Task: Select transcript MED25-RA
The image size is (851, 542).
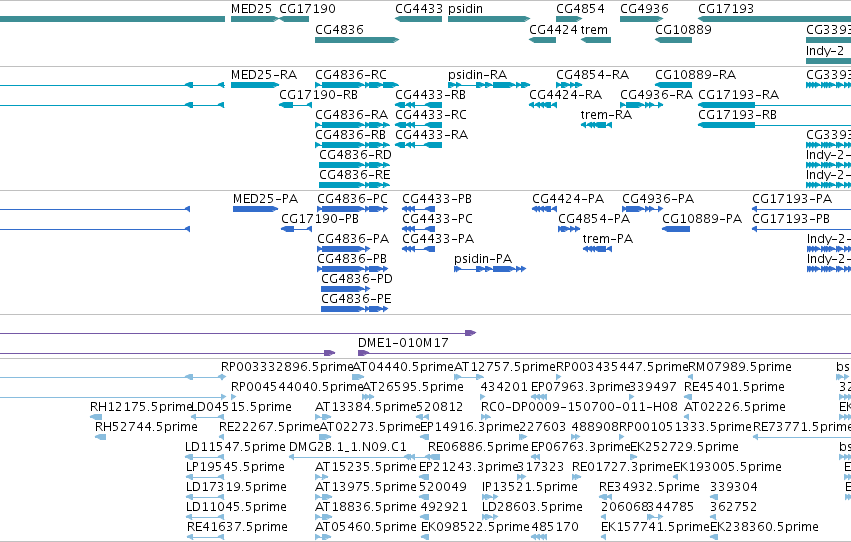Action: point(264,74)
